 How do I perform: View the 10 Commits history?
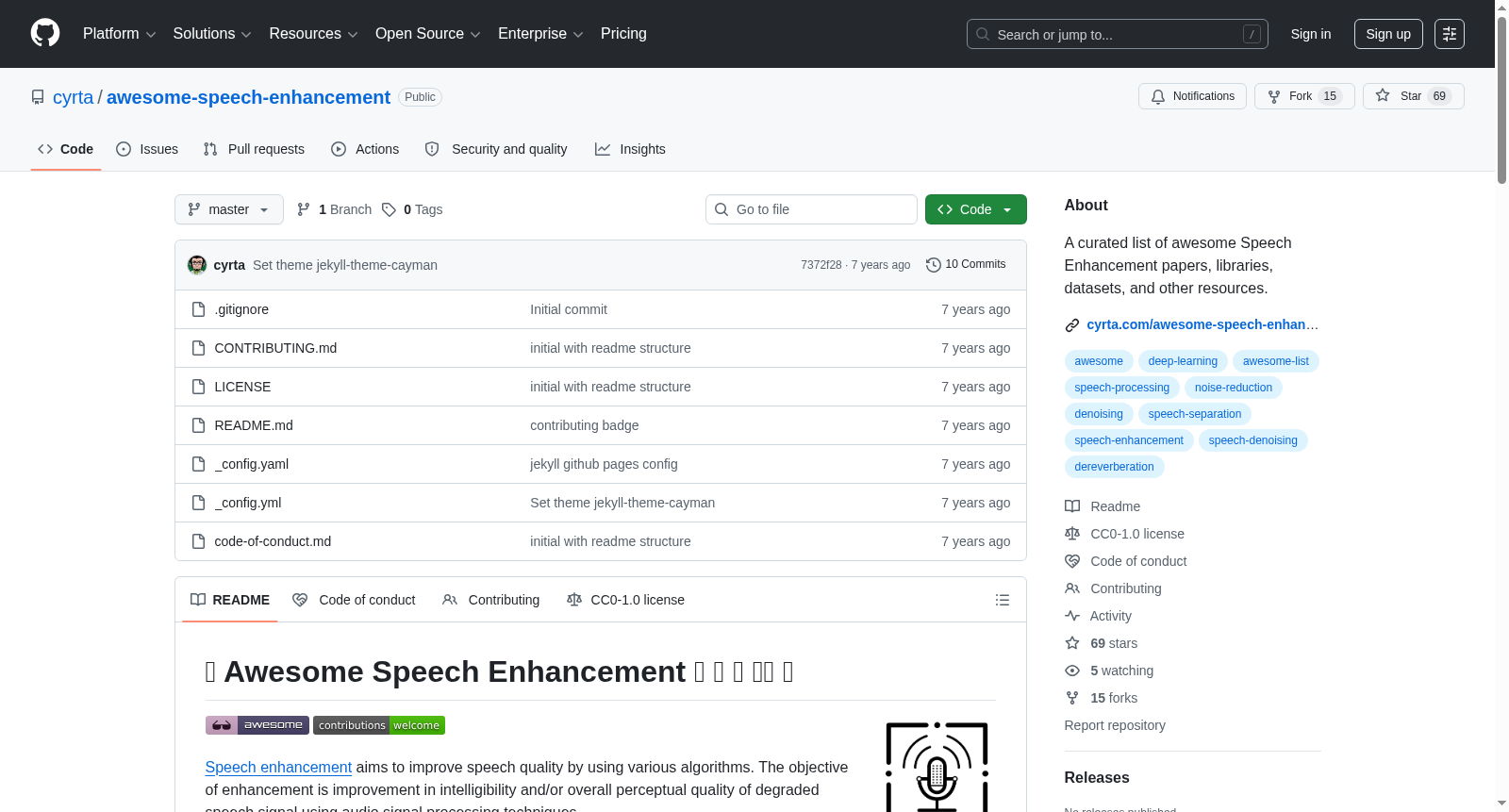[966, 265]
